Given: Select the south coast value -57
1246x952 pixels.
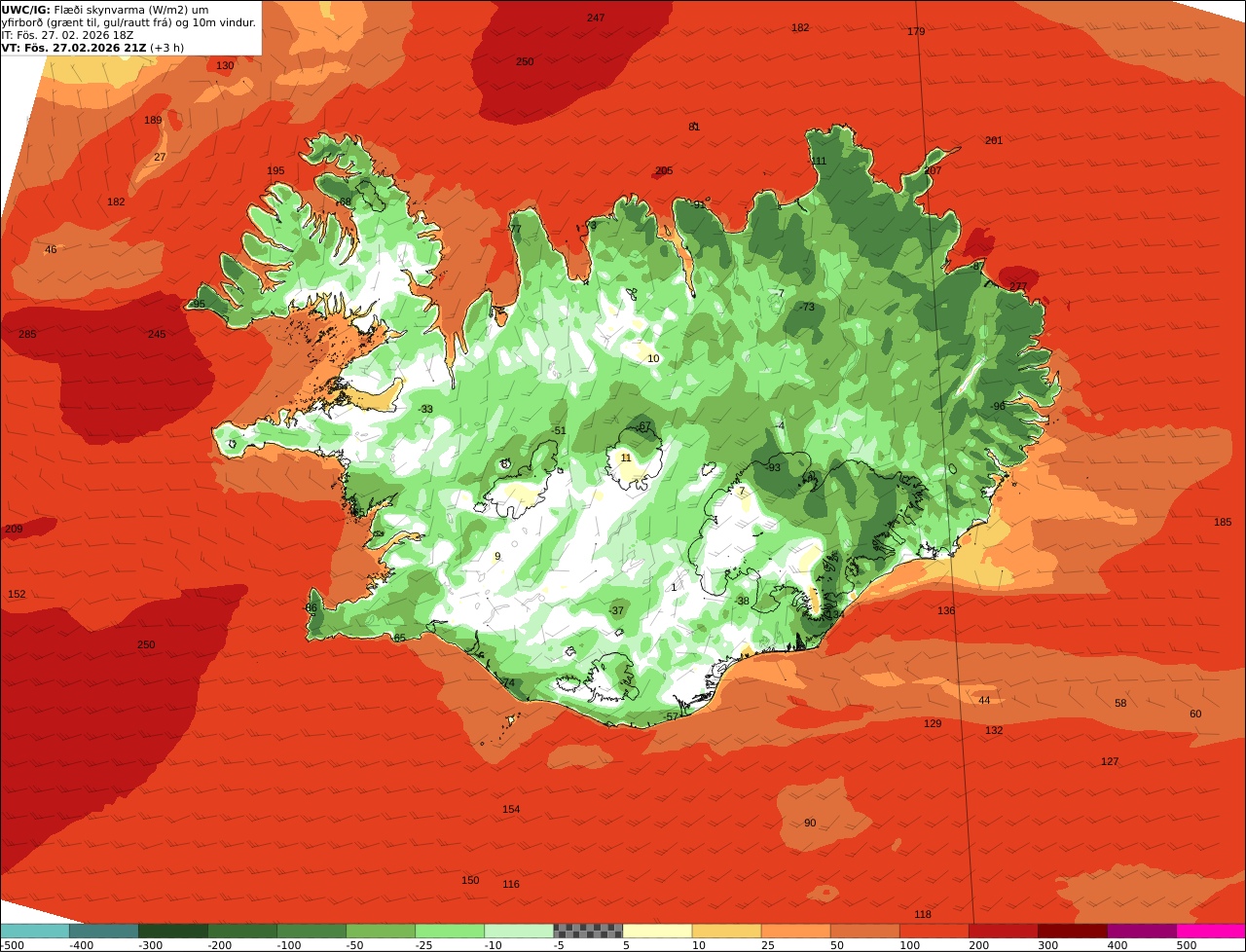Looking at the screenshot, I should 670,716.
